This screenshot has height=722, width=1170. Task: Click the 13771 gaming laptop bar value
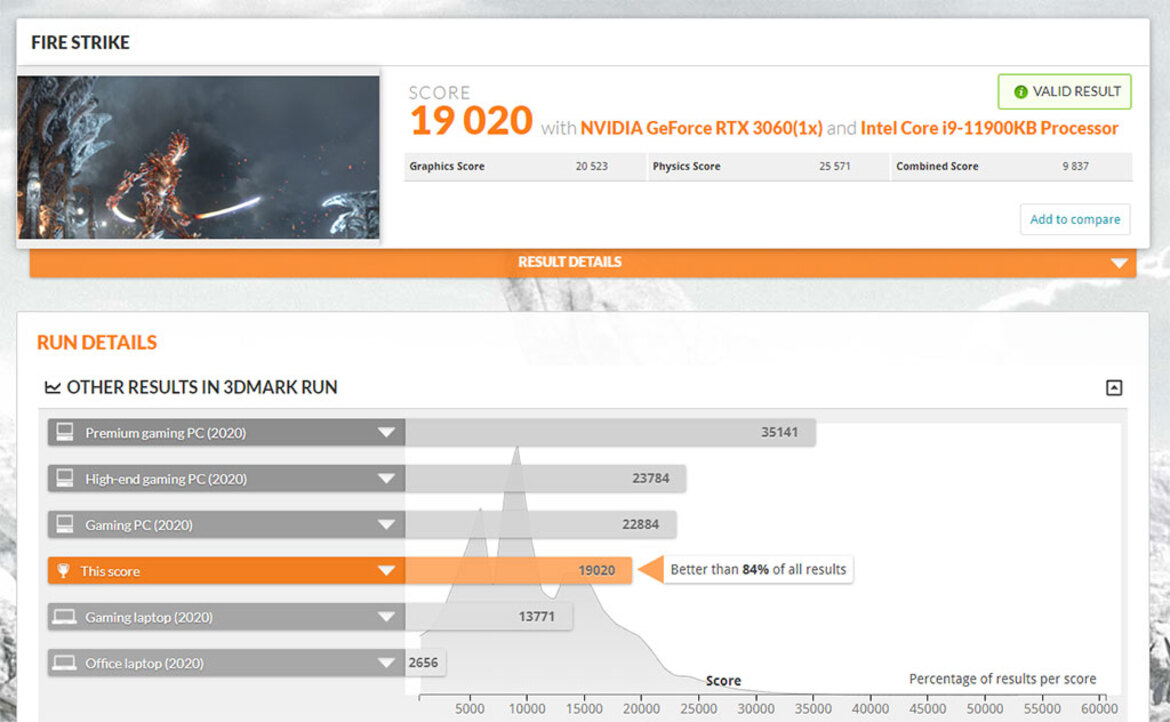(536, 618)
